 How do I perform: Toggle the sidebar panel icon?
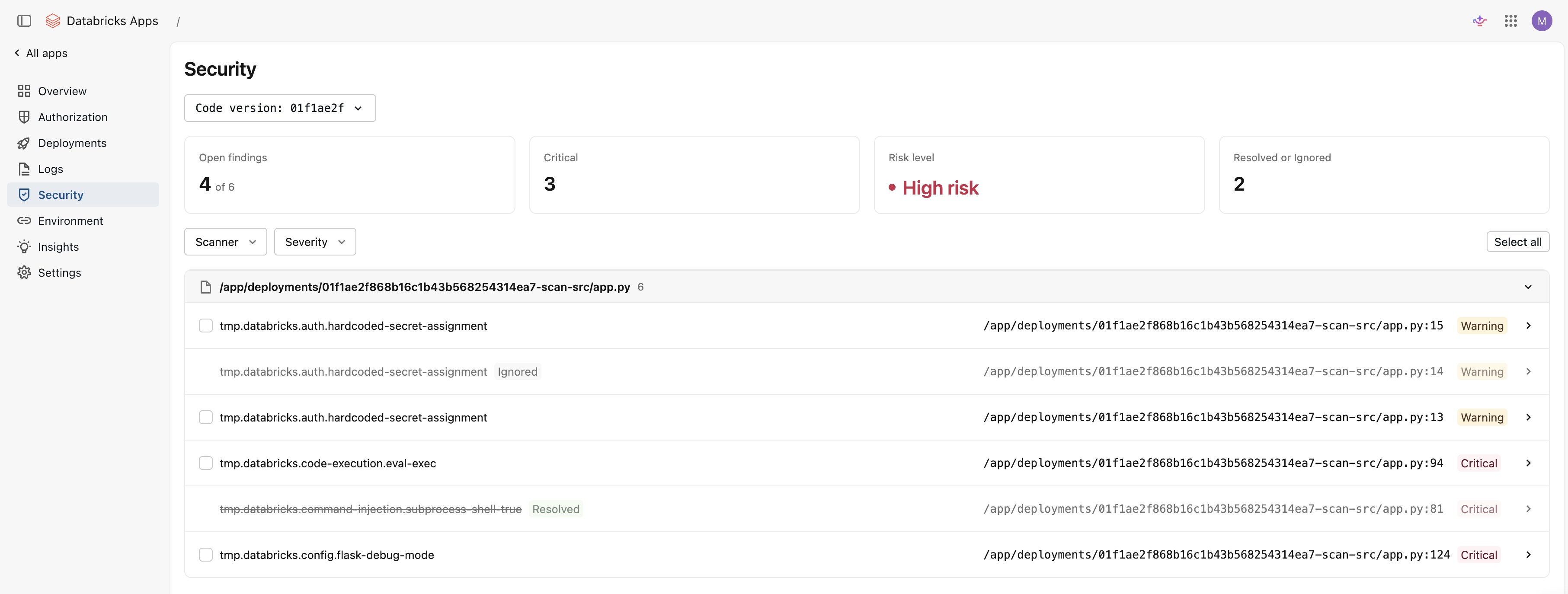[x=24, y=21]
